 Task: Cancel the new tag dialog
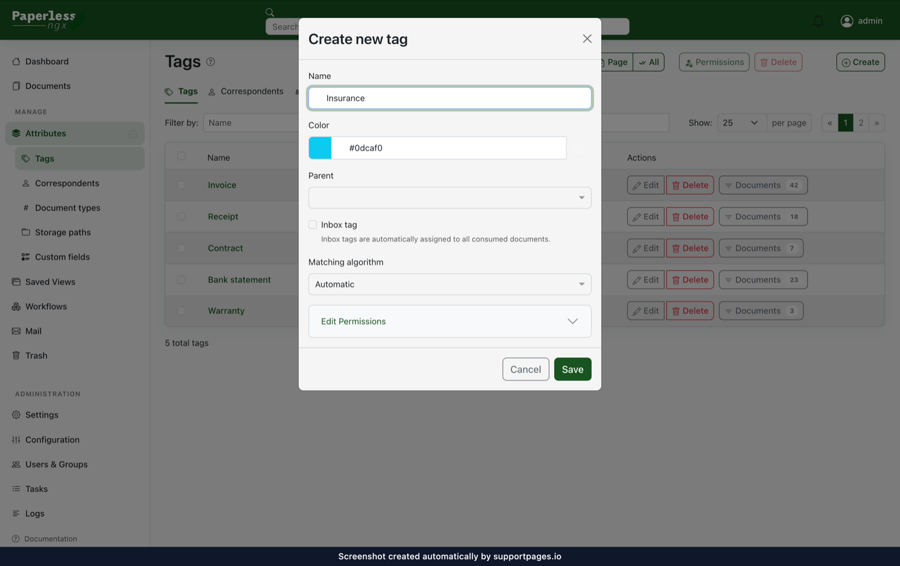[x=525, y=369]
